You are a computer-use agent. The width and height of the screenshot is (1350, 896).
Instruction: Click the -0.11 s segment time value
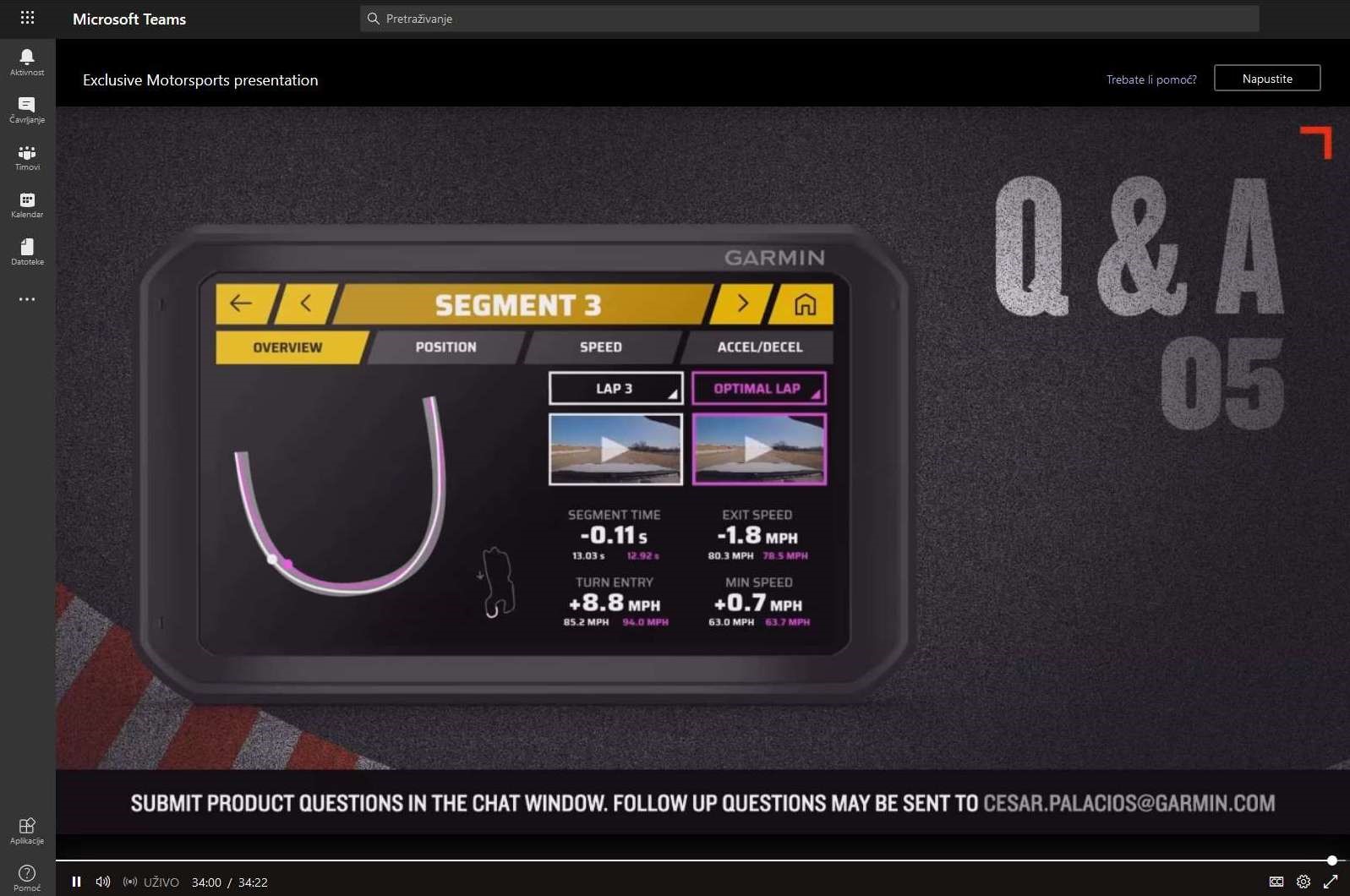click(614, 535)
